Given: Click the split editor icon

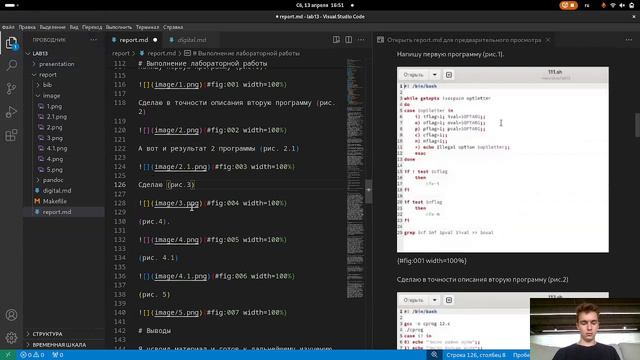Looking at the screenshot, I should coord(349,40).
